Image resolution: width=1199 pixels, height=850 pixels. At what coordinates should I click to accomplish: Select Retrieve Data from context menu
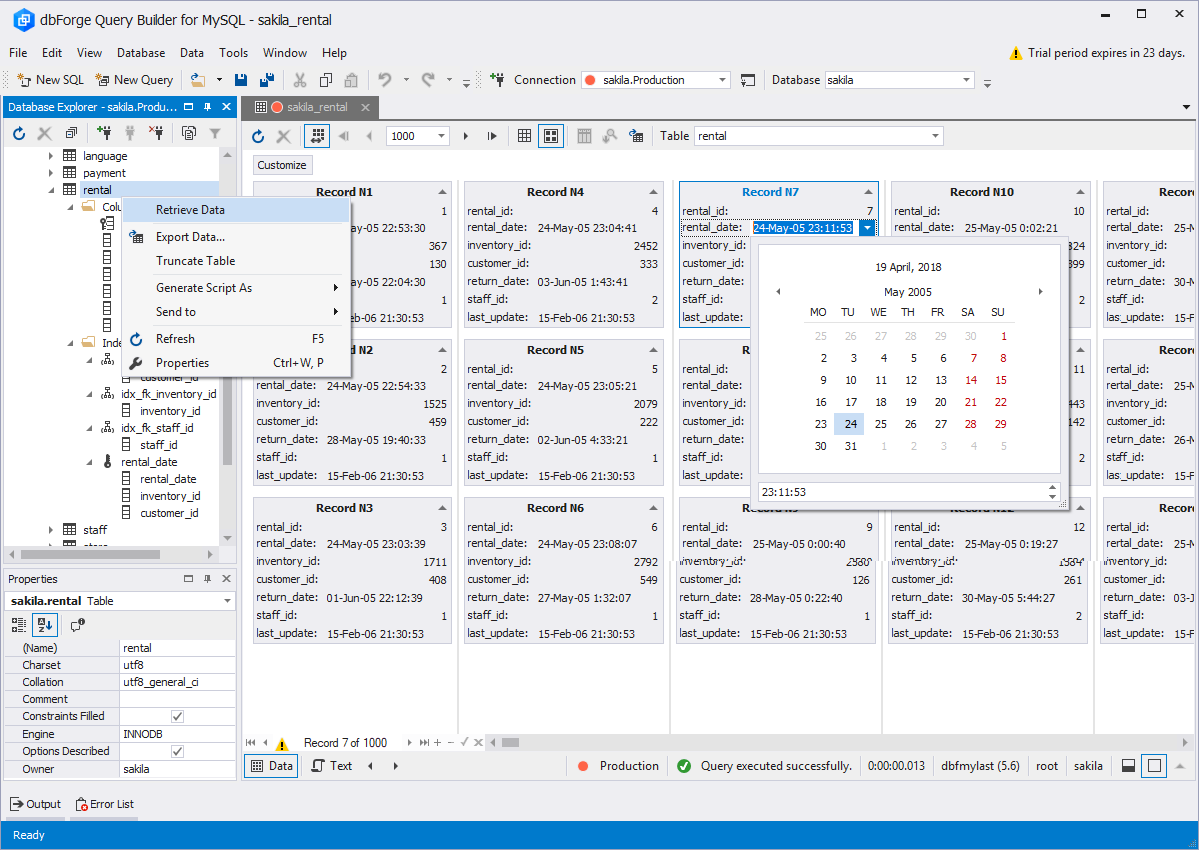coord(190,210)
